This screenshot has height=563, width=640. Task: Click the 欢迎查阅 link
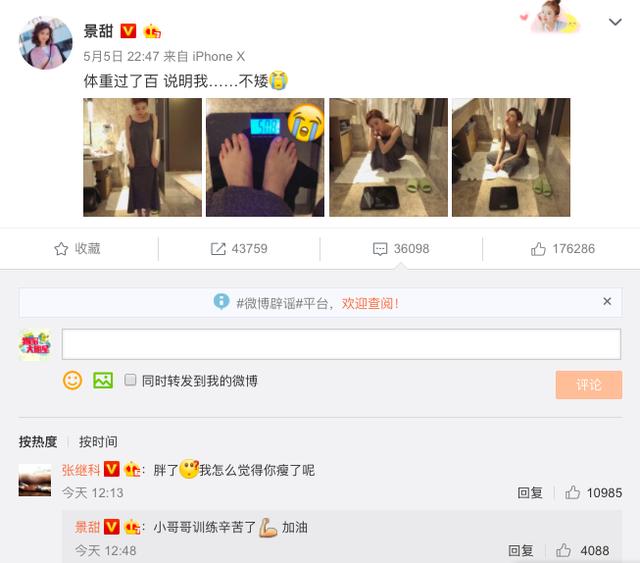pyautogui.click(x=370, y=303)
